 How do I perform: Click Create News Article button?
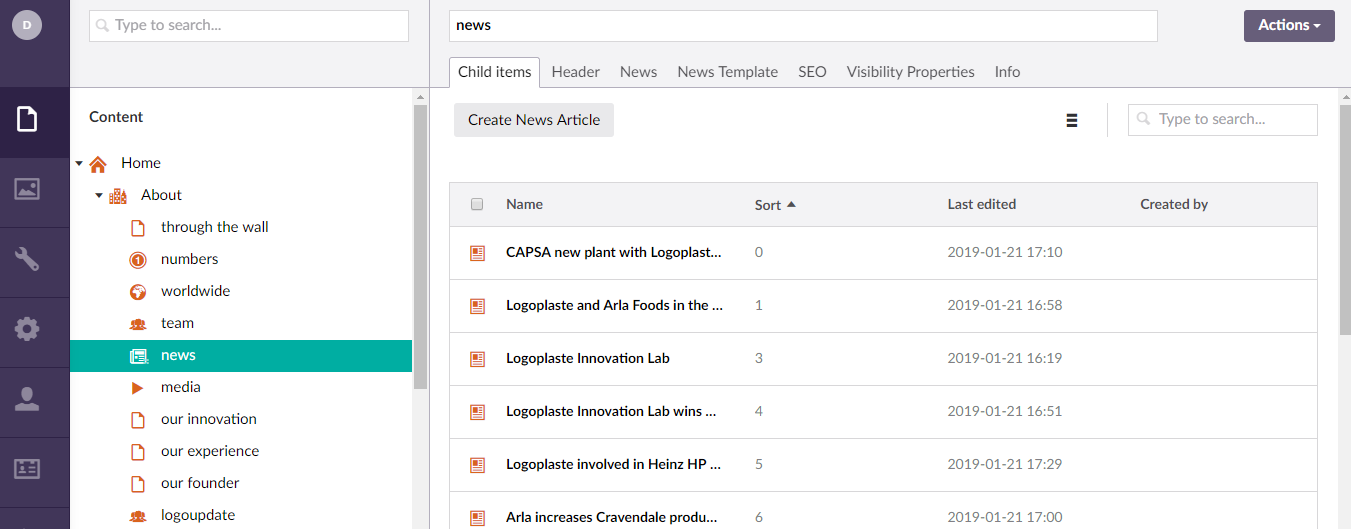[534, 120]
